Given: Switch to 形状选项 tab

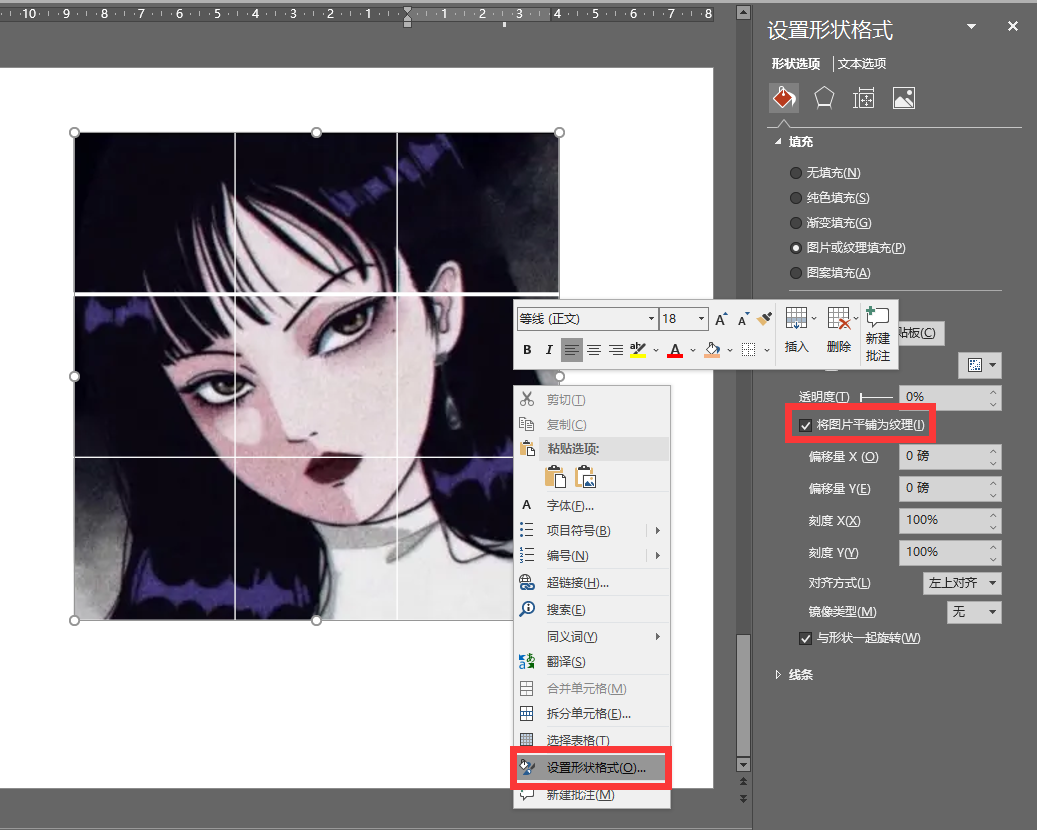Looking at the screenshot, I should pyautogui.click(x=796, y=63).
